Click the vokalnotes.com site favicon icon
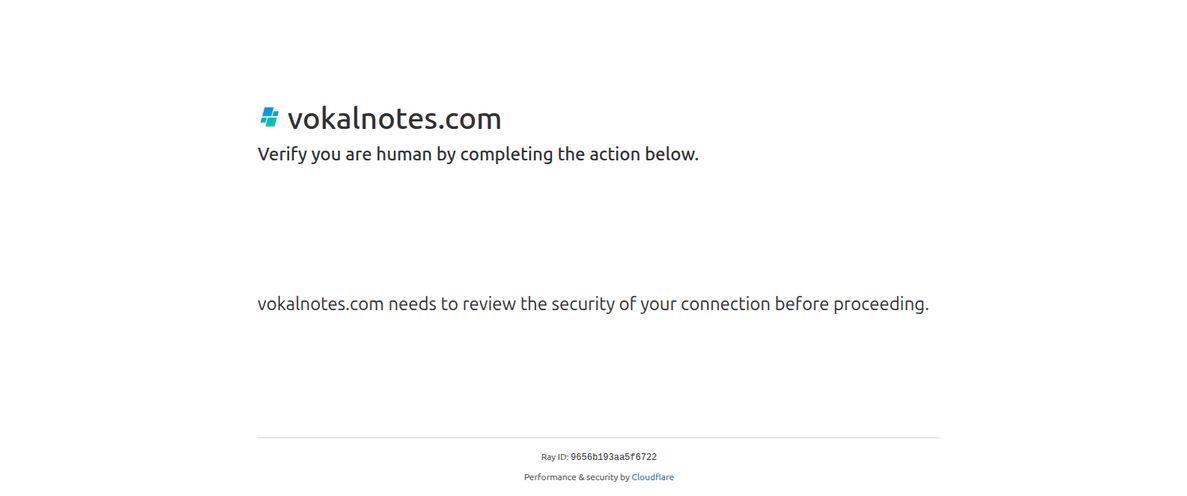 [269, 117]
